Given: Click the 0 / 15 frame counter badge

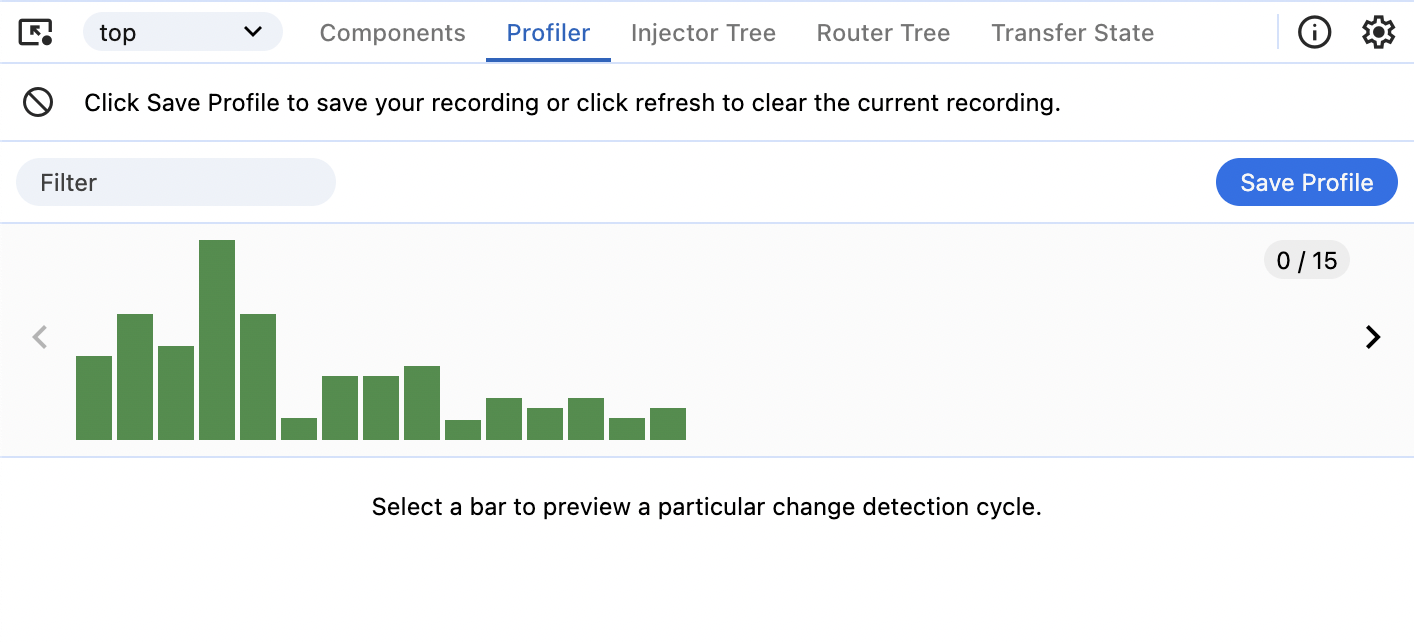Looking at the screenshot, I should [1306, 259].
